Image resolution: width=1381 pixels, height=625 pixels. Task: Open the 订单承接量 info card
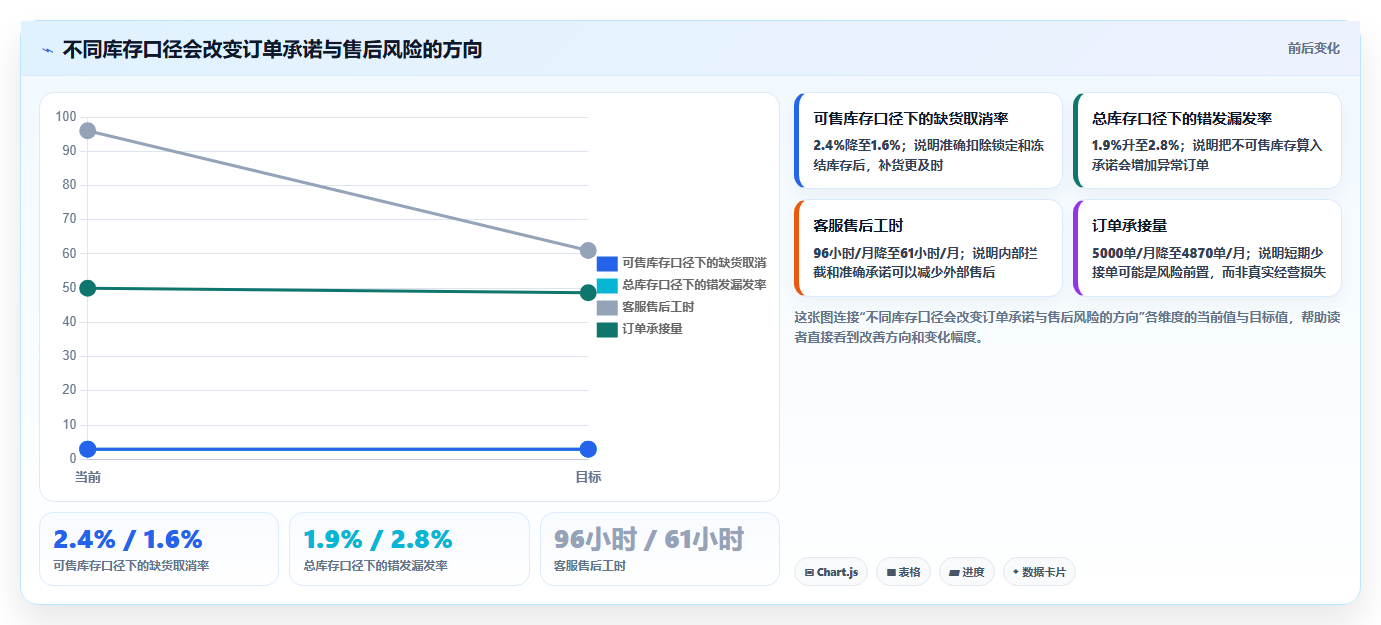(x=1207, y=248)
